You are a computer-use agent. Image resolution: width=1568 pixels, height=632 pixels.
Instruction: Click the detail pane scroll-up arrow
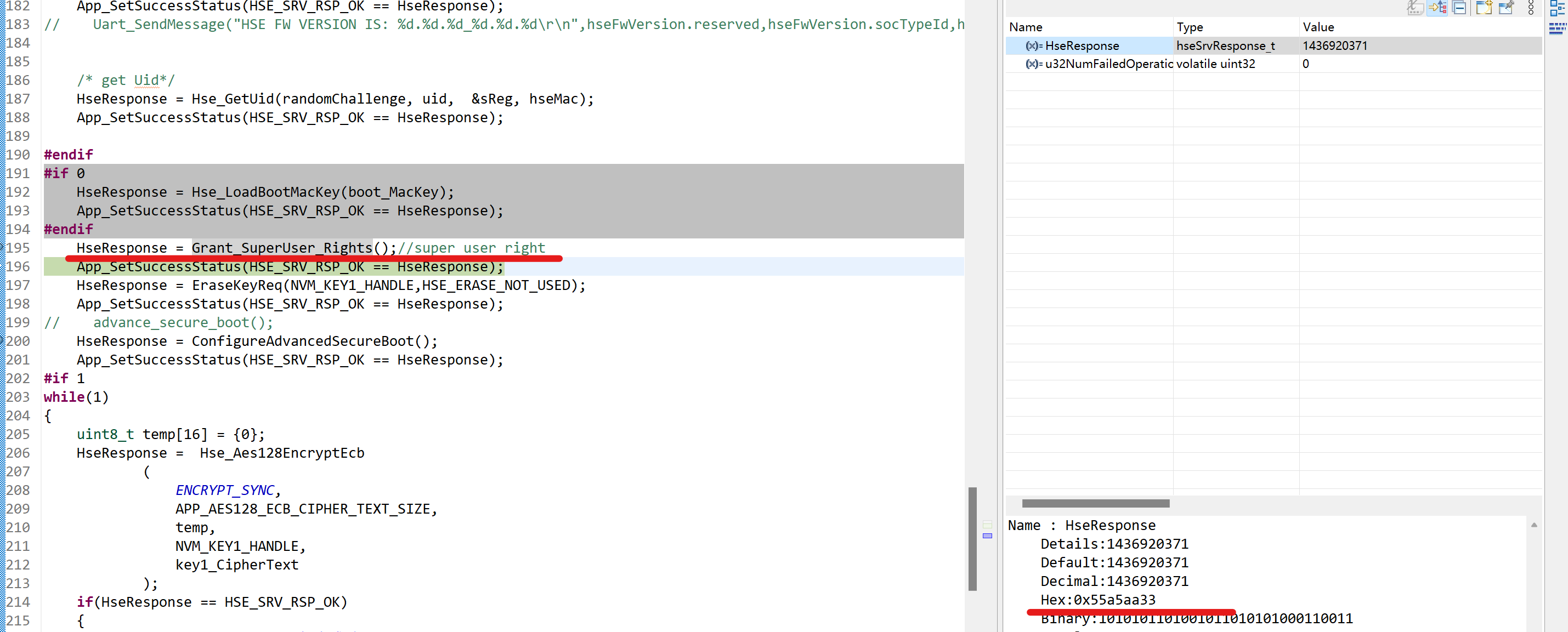1534,525
